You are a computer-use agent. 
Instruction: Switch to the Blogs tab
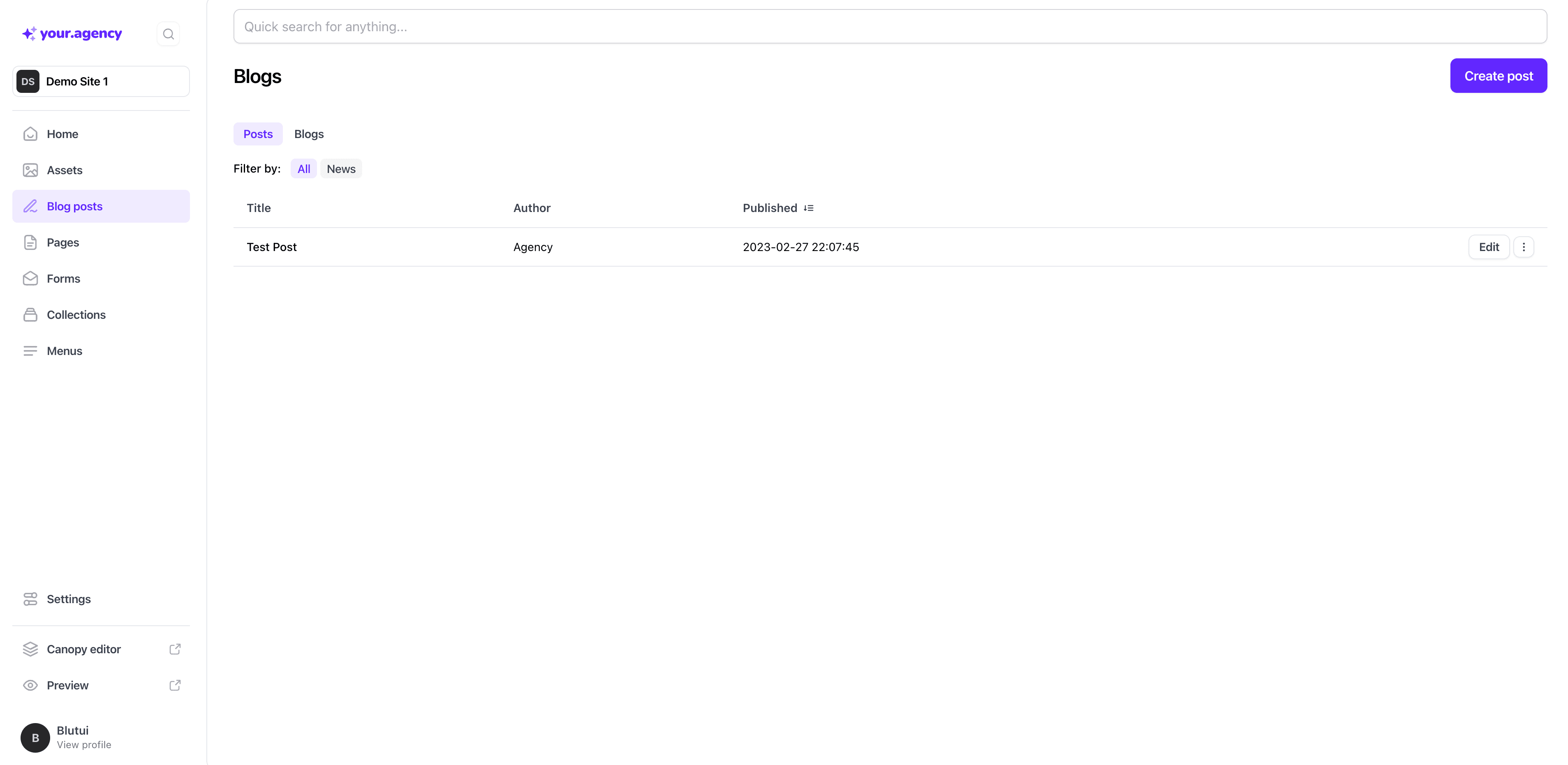(x=309, y=133)
